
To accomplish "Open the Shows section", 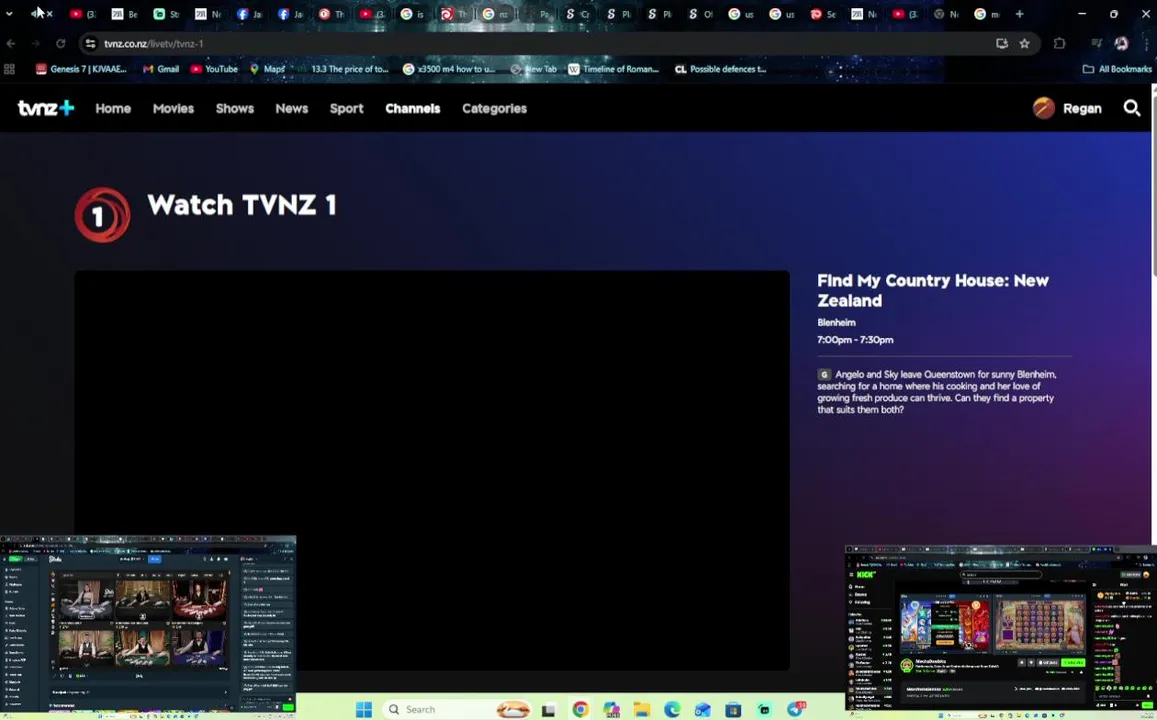I will coord(235,108).
